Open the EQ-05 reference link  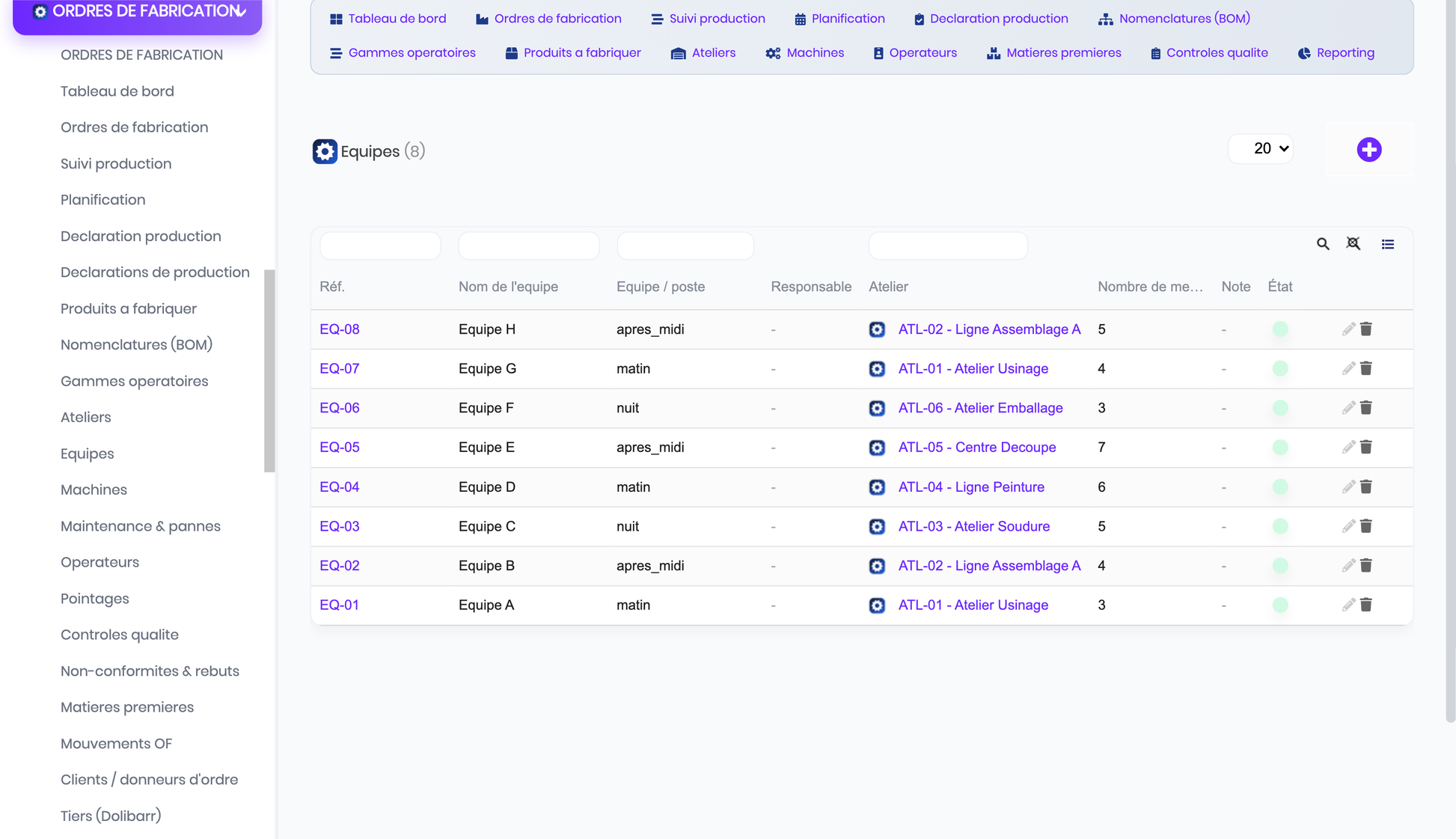click(x=340, y=448)
